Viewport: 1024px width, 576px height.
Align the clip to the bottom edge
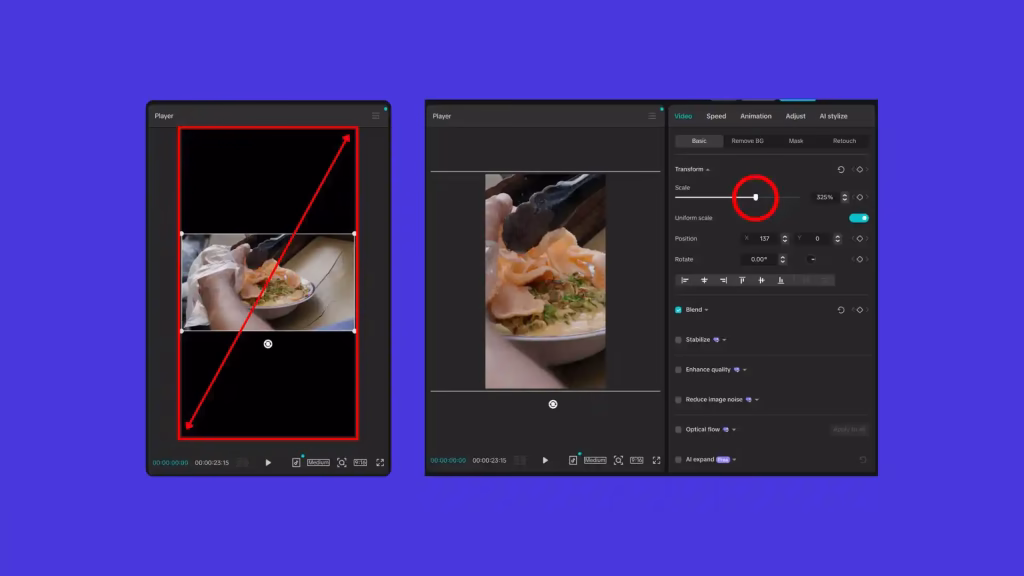coord(781,280)
